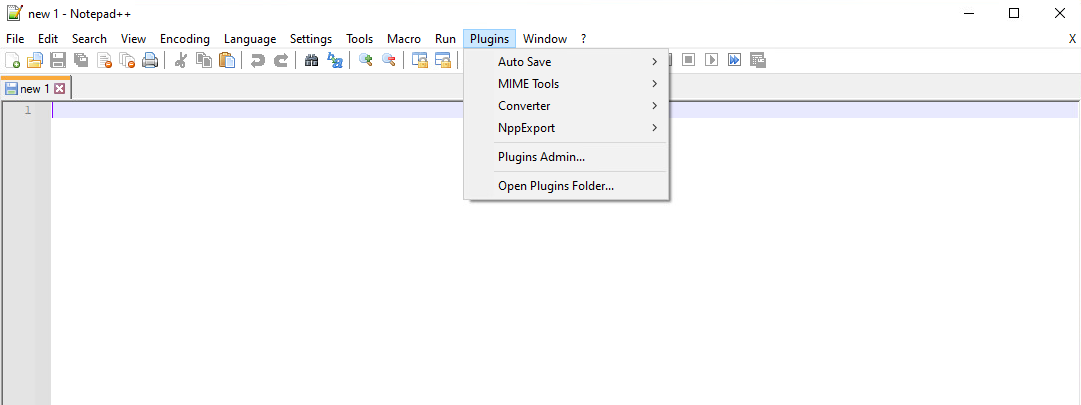This screenshot has height=405, width=1081.
Task: Open the Language menu
Action: tap(250, 39)
